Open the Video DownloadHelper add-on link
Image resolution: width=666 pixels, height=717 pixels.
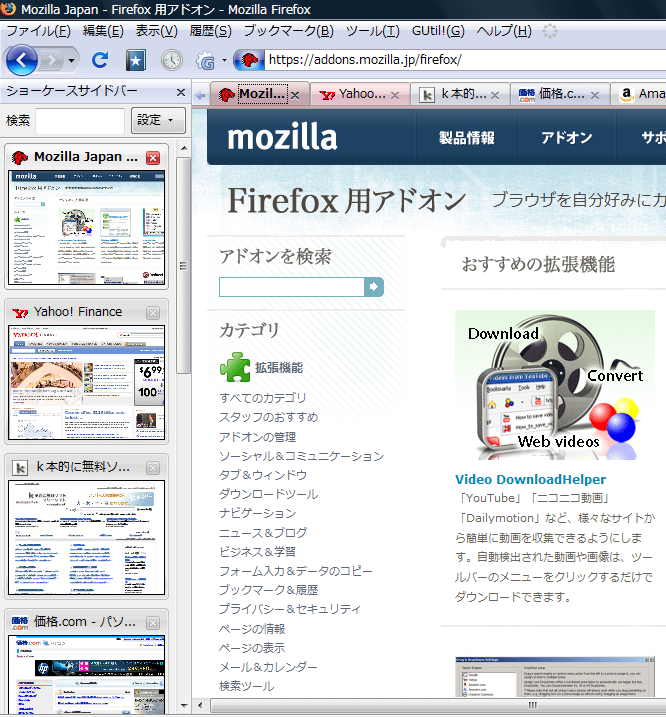(530, 479)
